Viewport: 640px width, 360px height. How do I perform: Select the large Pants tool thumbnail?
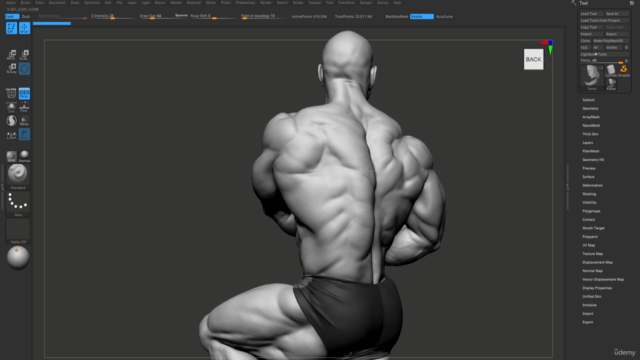point(592,77)
